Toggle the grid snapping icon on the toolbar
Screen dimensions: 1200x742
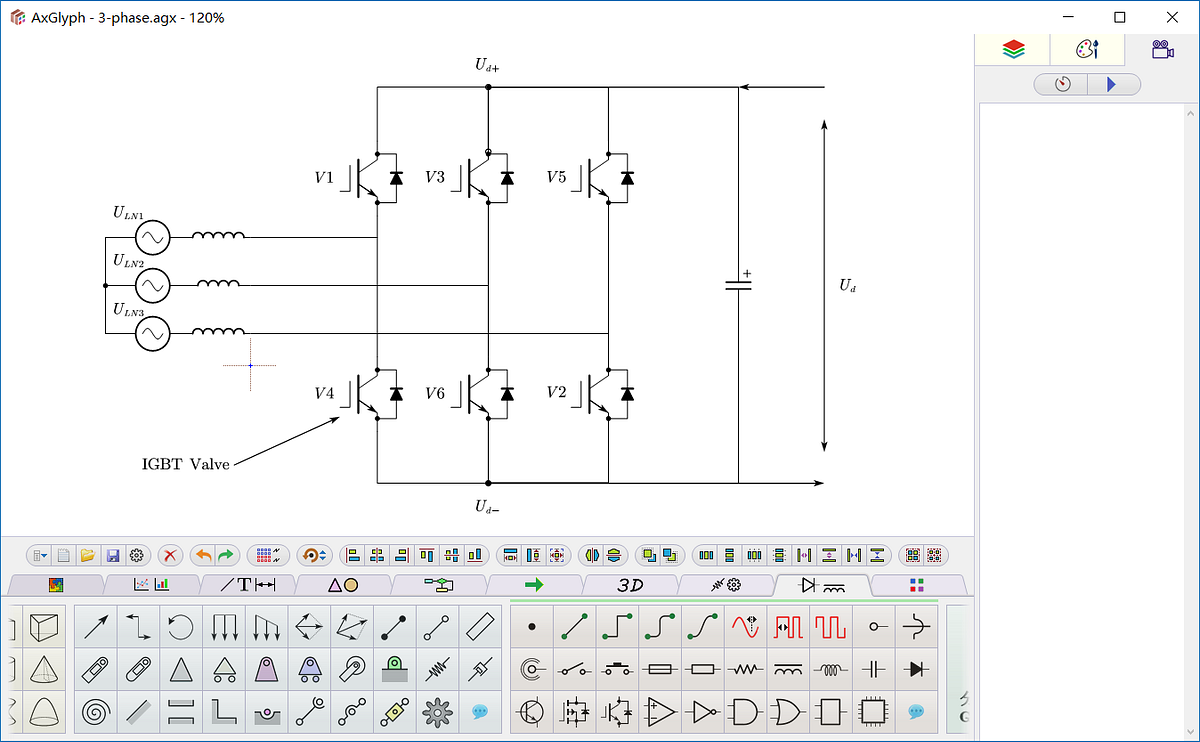tap(265, 555)
